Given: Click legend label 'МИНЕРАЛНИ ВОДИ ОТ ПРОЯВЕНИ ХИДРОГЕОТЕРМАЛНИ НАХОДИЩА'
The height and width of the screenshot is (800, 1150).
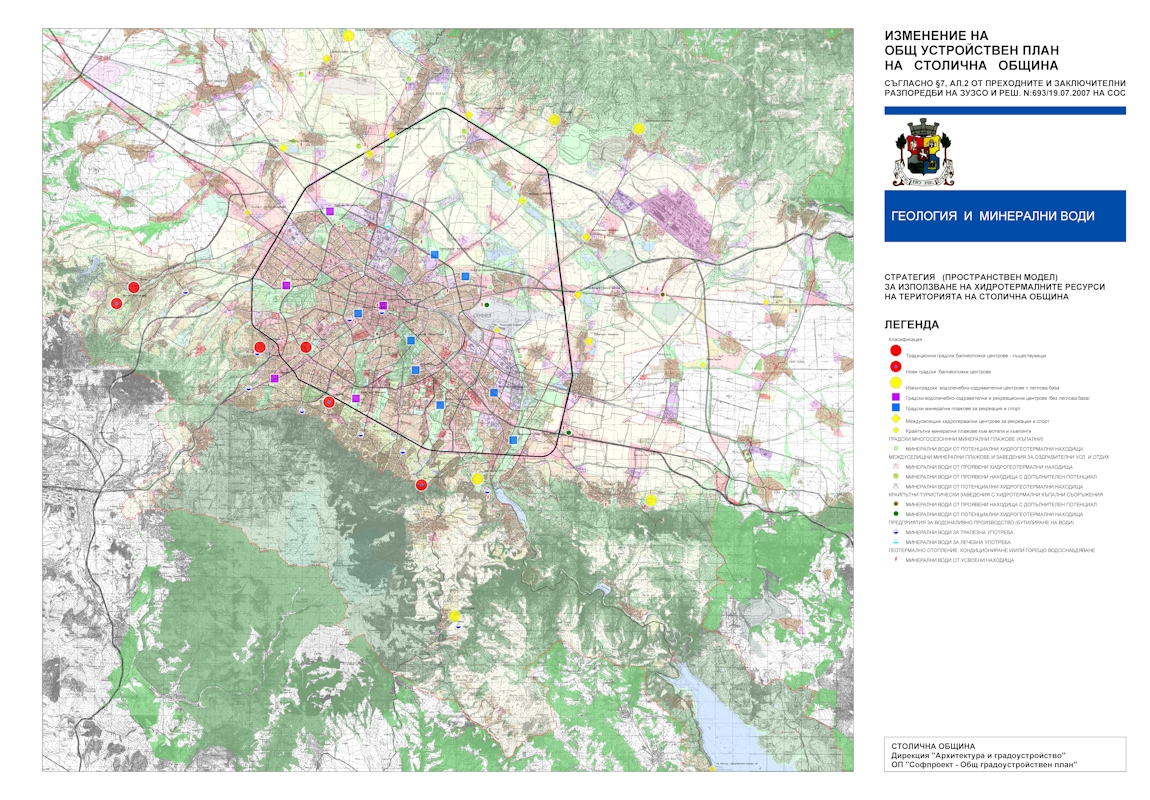Looking at the screenshot, I should [x=989, y=467].
